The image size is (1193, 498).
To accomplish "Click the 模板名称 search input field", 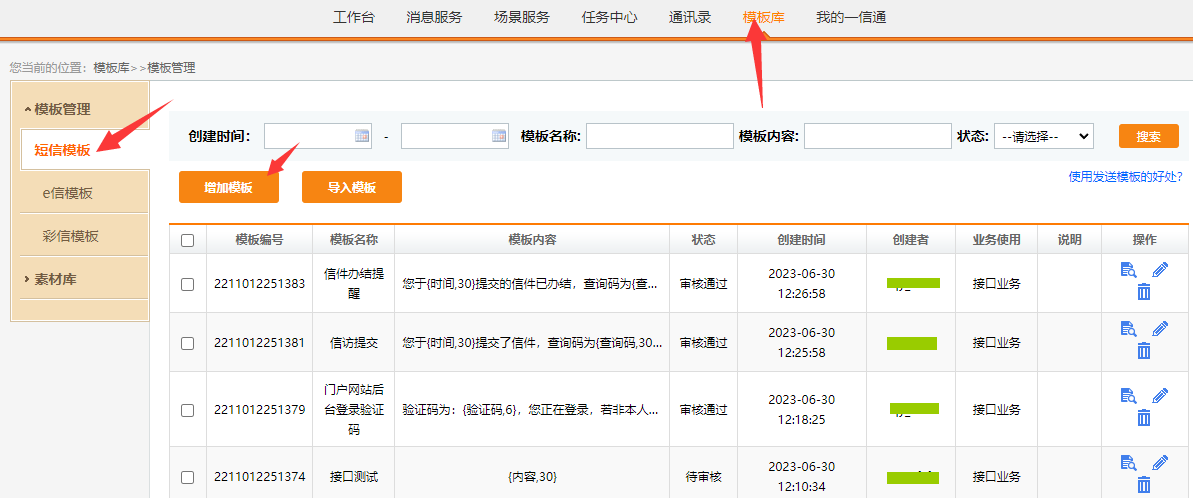I will [659, 136].
